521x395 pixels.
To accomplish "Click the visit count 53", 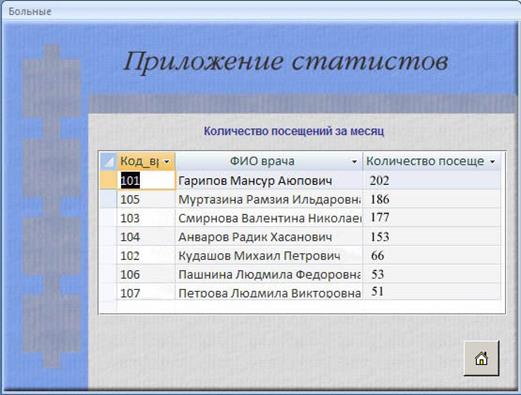I will (x=432, y=274).
